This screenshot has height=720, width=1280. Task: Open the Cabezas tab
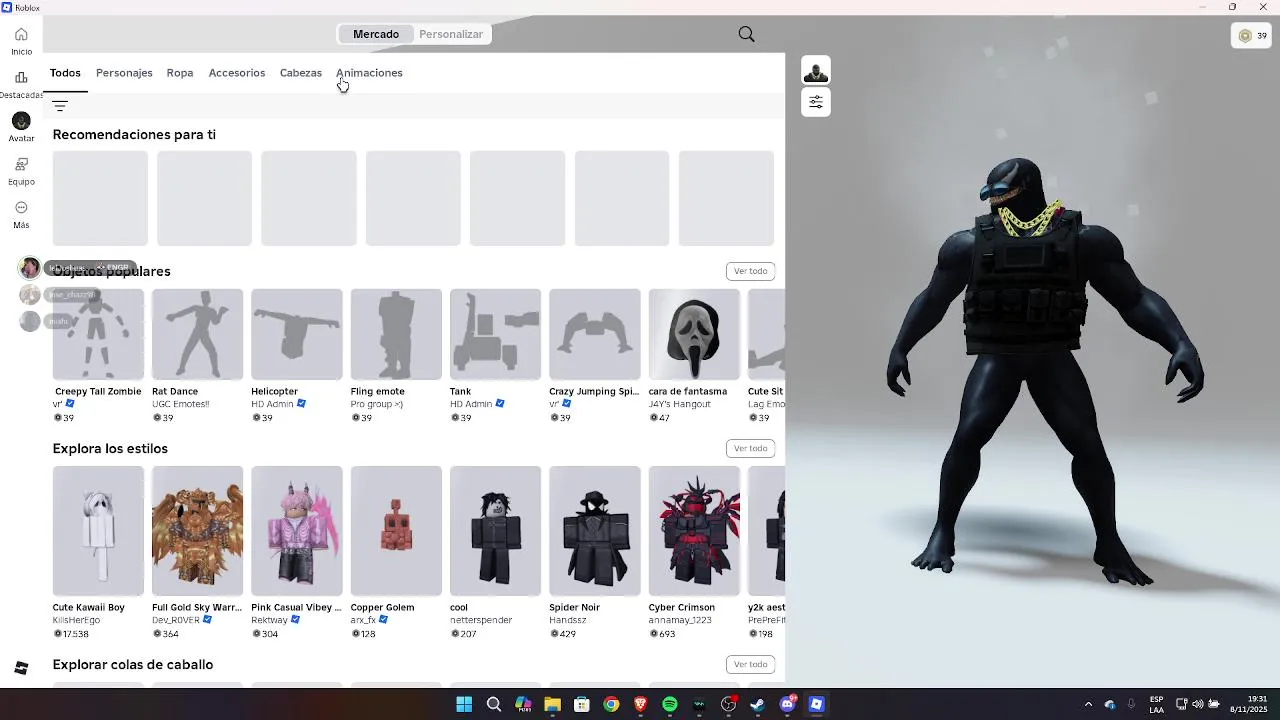tap(301, 73)
